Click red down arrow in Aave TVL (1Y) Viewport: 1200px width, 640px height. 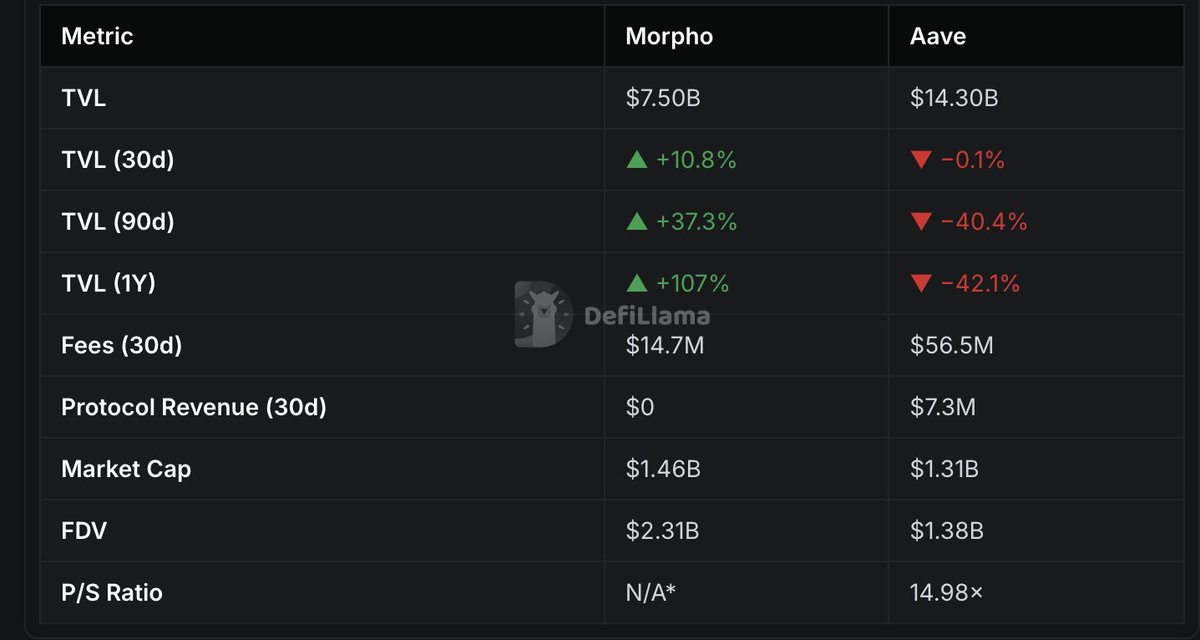921,284
